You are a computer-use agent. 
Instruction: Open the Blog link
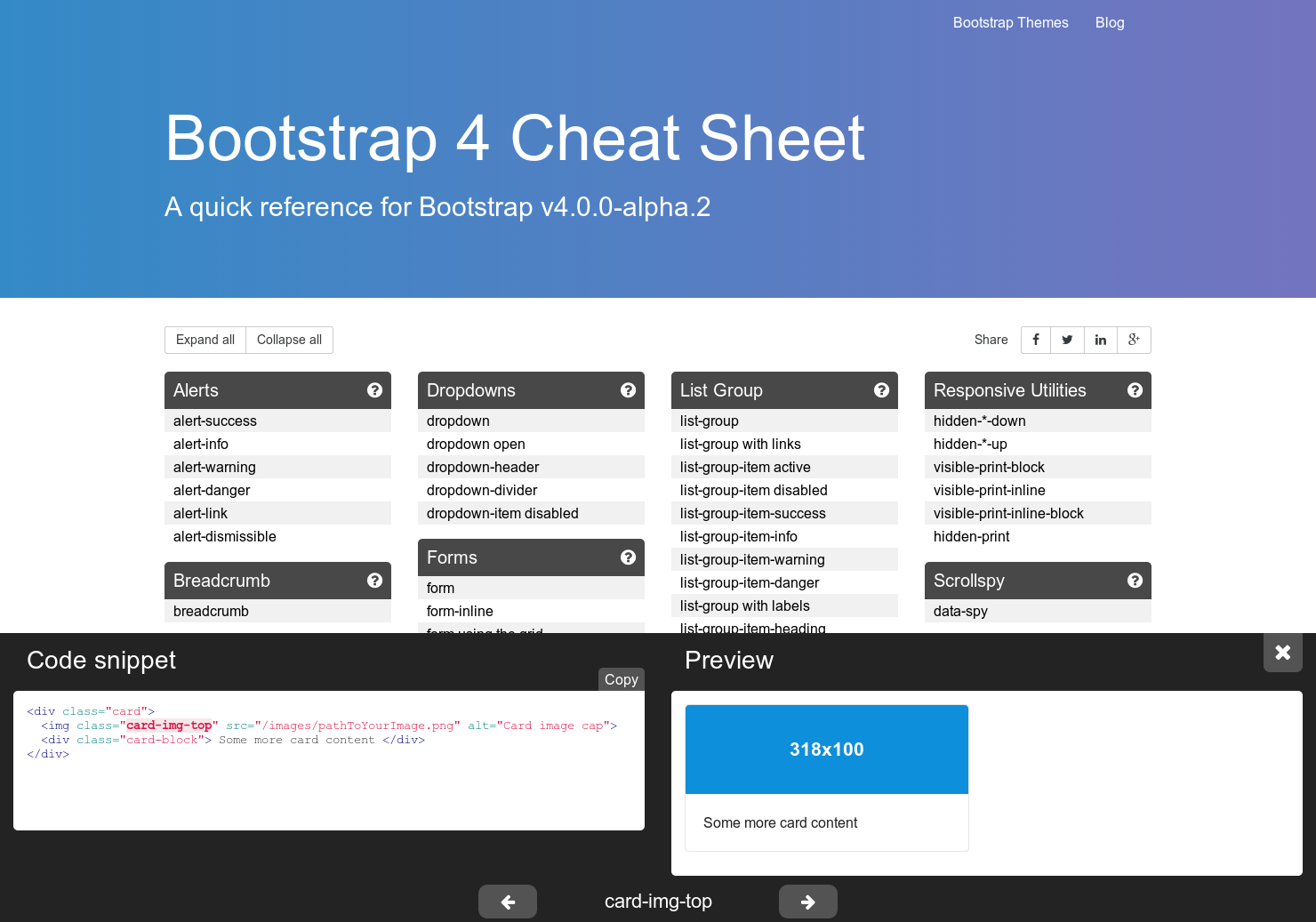tap(1110, 22)
